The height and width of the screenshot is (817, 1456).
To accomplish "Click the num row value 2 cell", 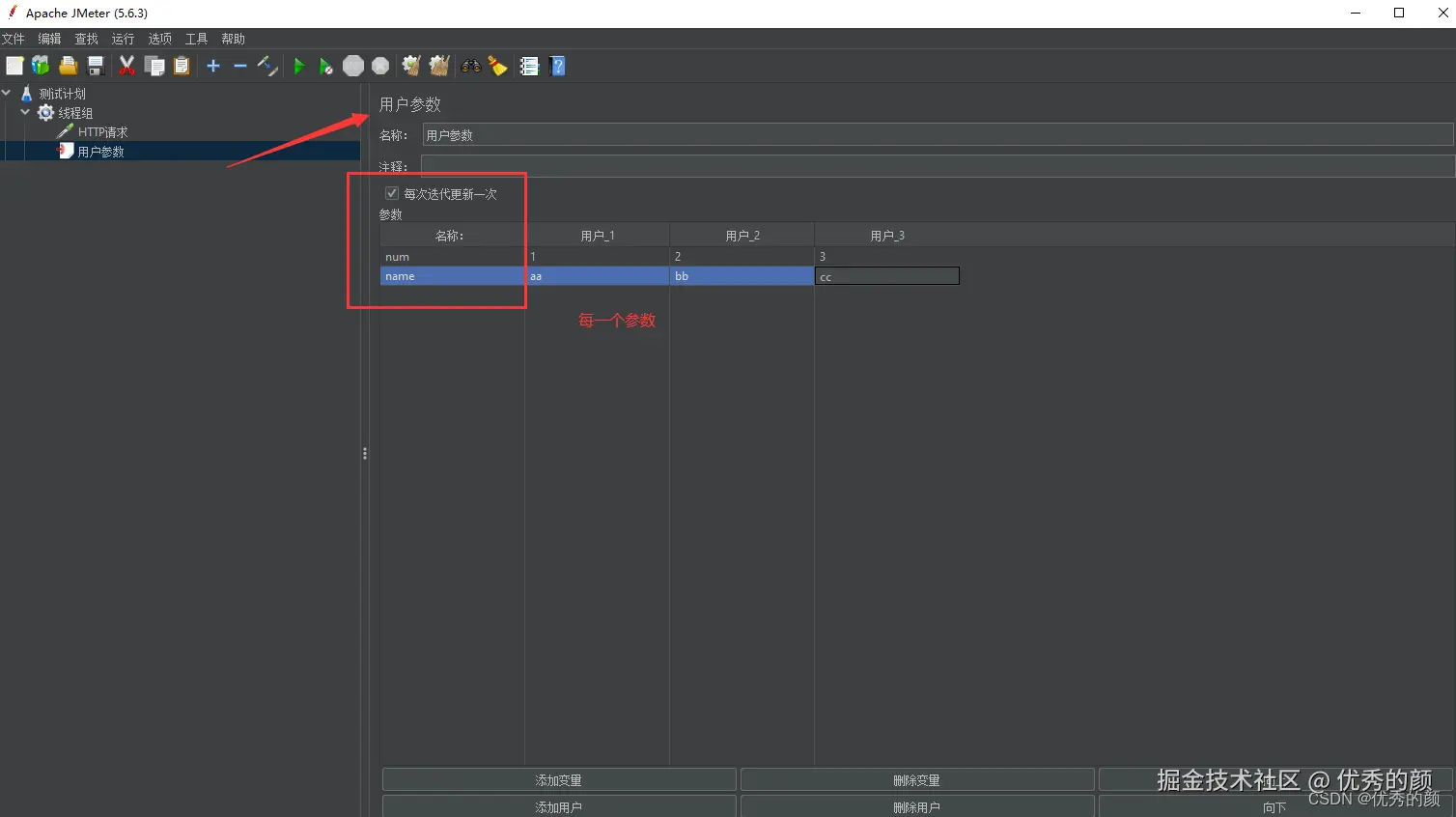I will (x=742, y=257).
